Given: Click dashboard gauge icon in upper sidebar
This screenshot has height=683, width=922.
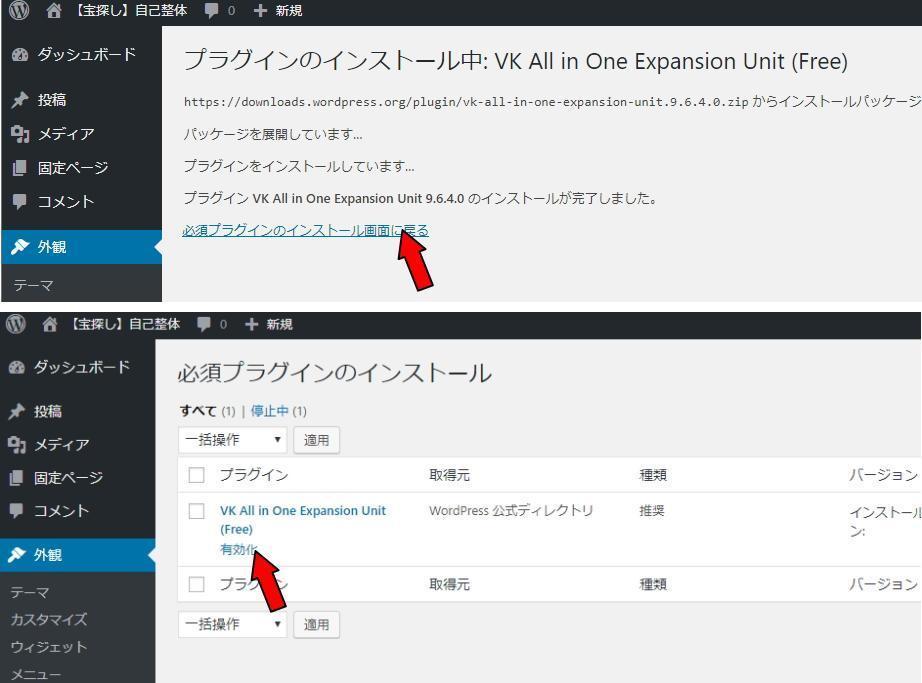Looking at the screenshot, I should click(20, 55).
